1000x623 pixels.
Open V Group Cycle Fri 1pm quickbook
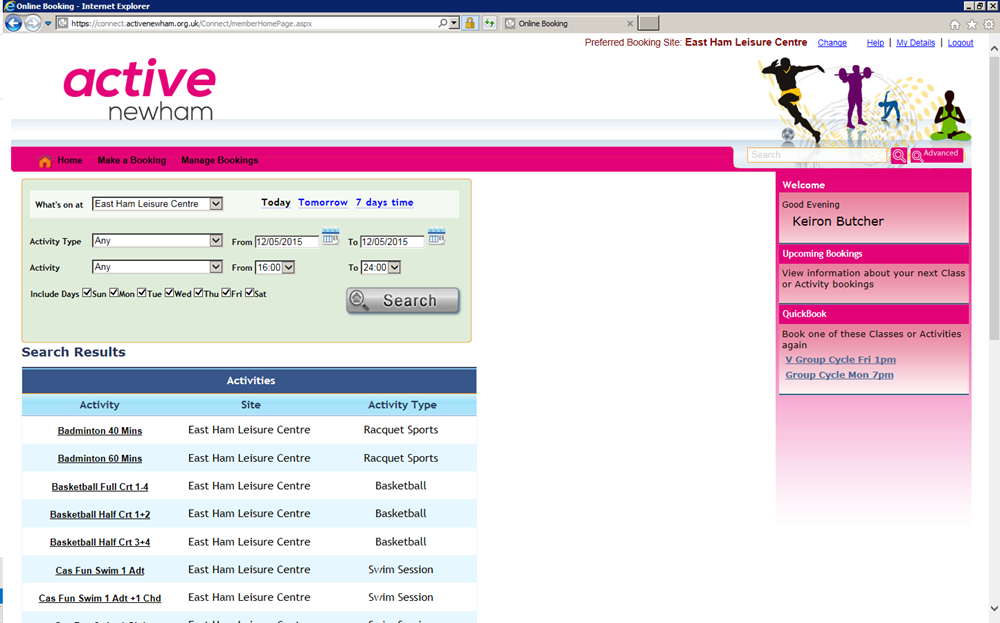tap(840, 360)
